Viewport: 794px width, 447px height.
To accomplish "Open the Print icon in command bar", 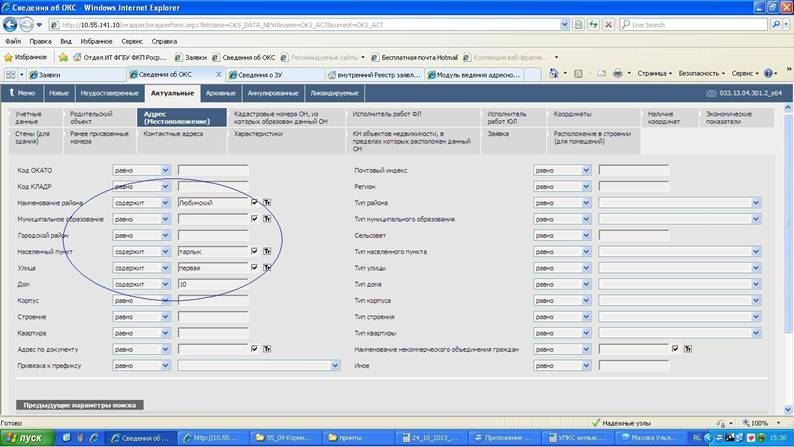I will pos(618,74).
